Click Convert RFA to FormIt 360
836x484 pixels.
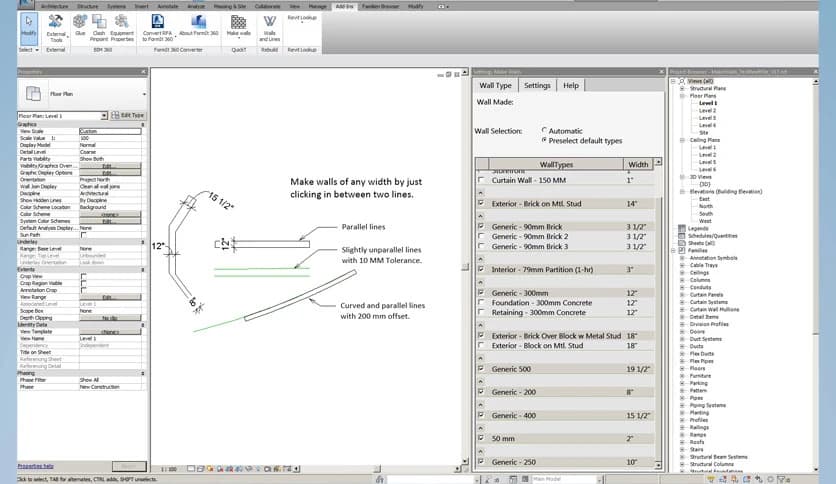pos(159,27)
